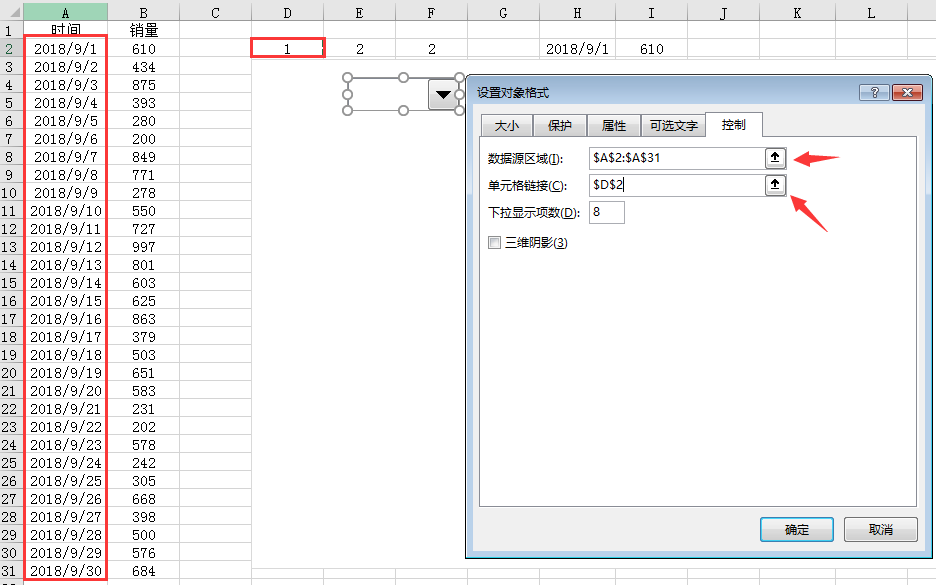
Task: Click sales cell 849
Action: pos(143,156)
